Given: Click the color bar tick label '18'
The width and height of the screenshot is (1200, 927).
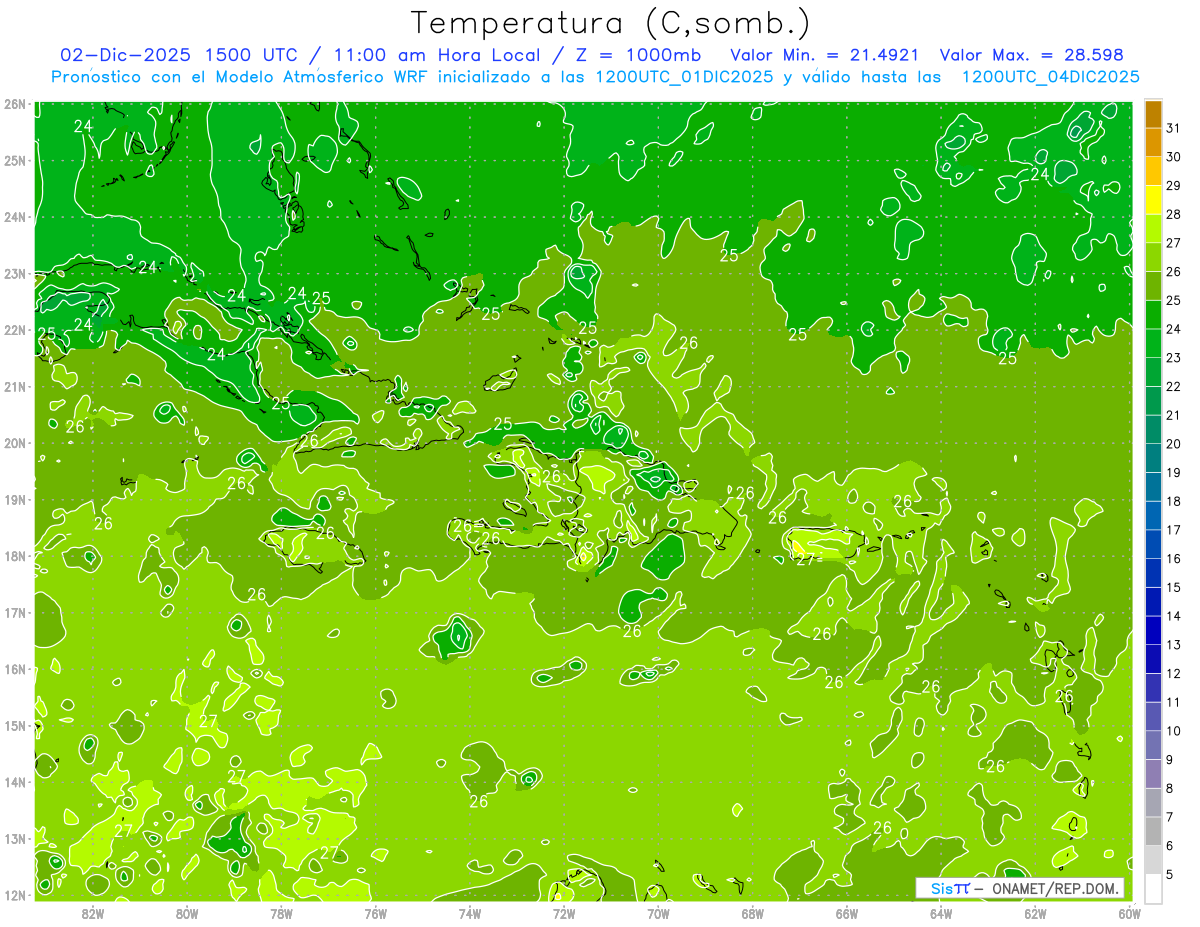Looking at the screenshot, I should click(x=1173, y=501).
